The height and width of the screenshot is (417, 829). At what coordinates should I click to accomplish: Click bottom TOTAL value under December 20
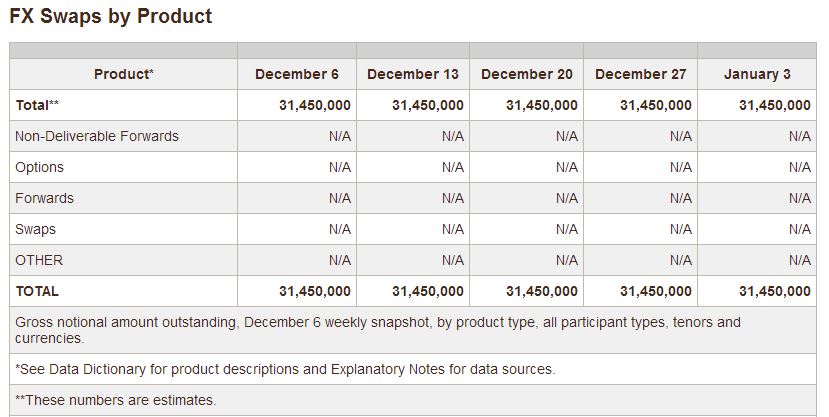pos(541,291)
